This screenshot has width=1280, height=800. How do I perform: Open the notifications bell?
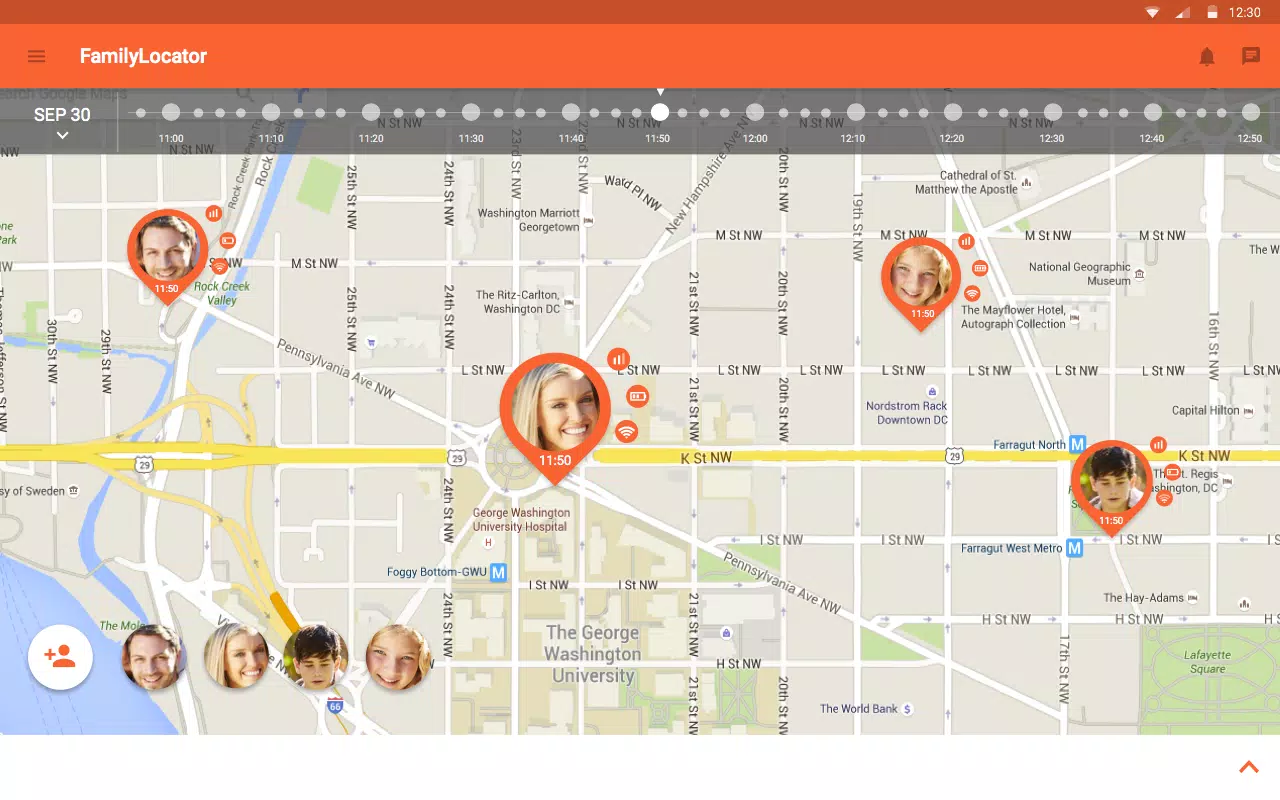pyautogui.click(x=1207, y=57)
